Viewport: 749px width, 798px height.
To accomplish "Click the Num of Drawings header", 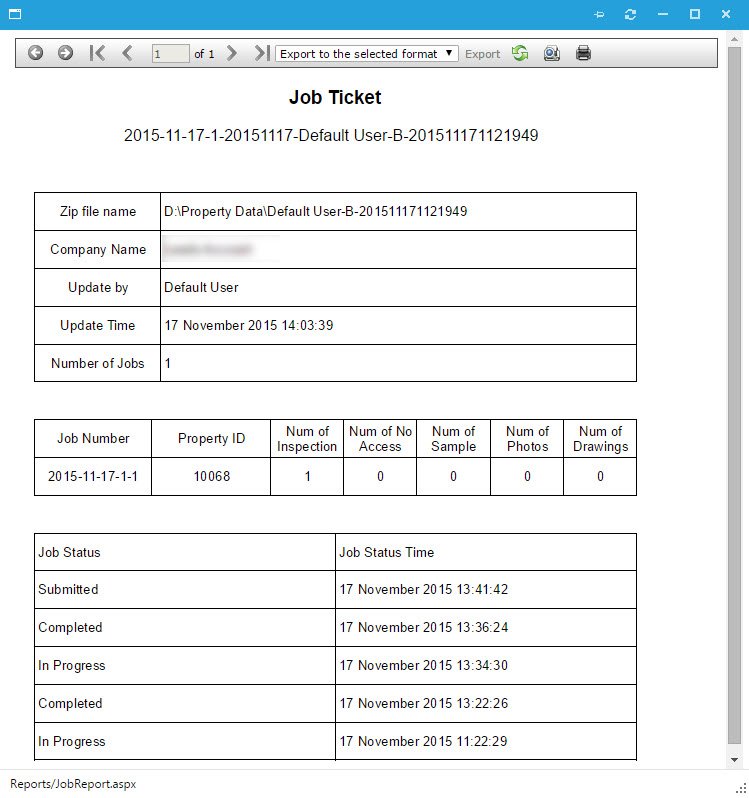I will click(x=600, y=439).
